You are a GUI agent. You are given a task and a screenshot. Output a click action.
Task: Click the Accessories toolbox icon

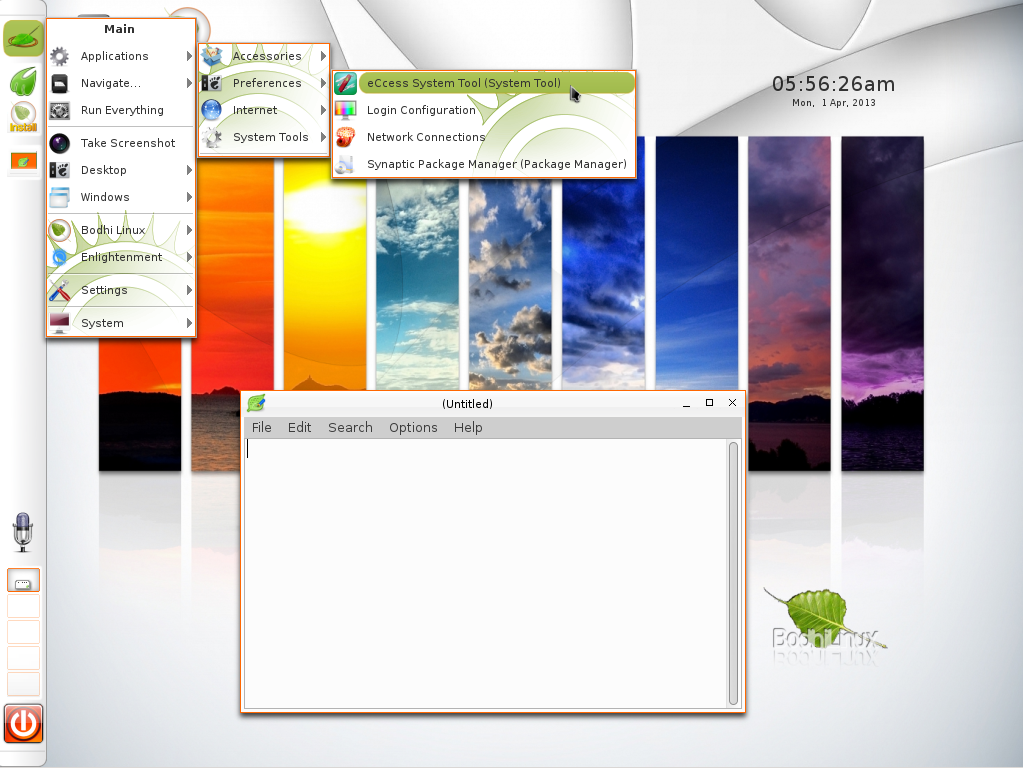pyautogui.click(x=213, y=56)
